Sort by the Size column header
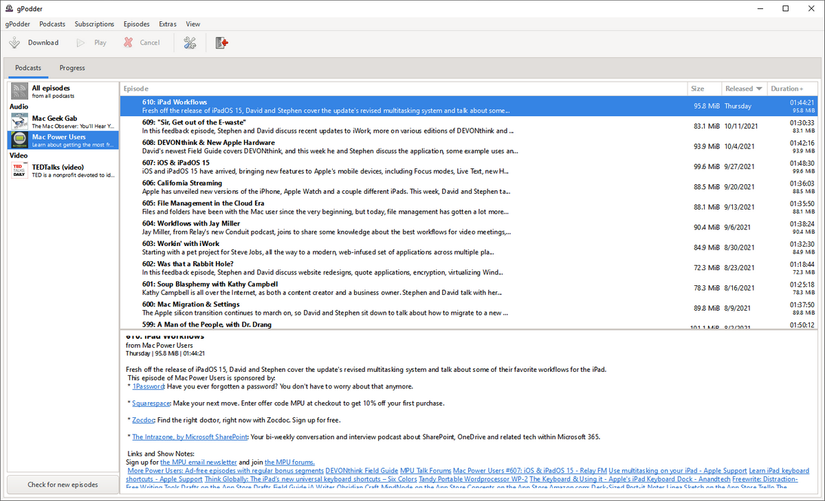This screenshot has width=825, height=501. [704, 88]
